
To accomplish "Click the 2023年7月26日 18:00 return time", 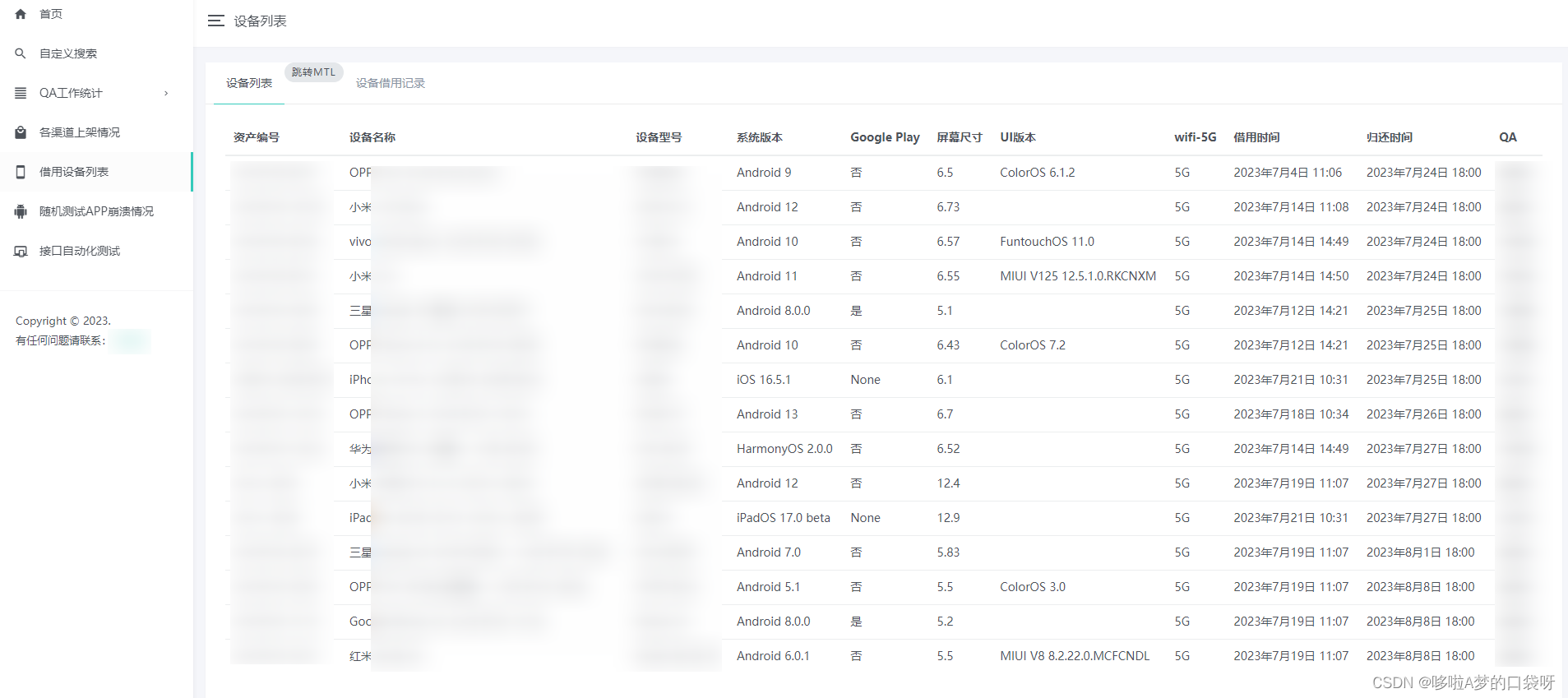I will click(x=1424, y=414).
